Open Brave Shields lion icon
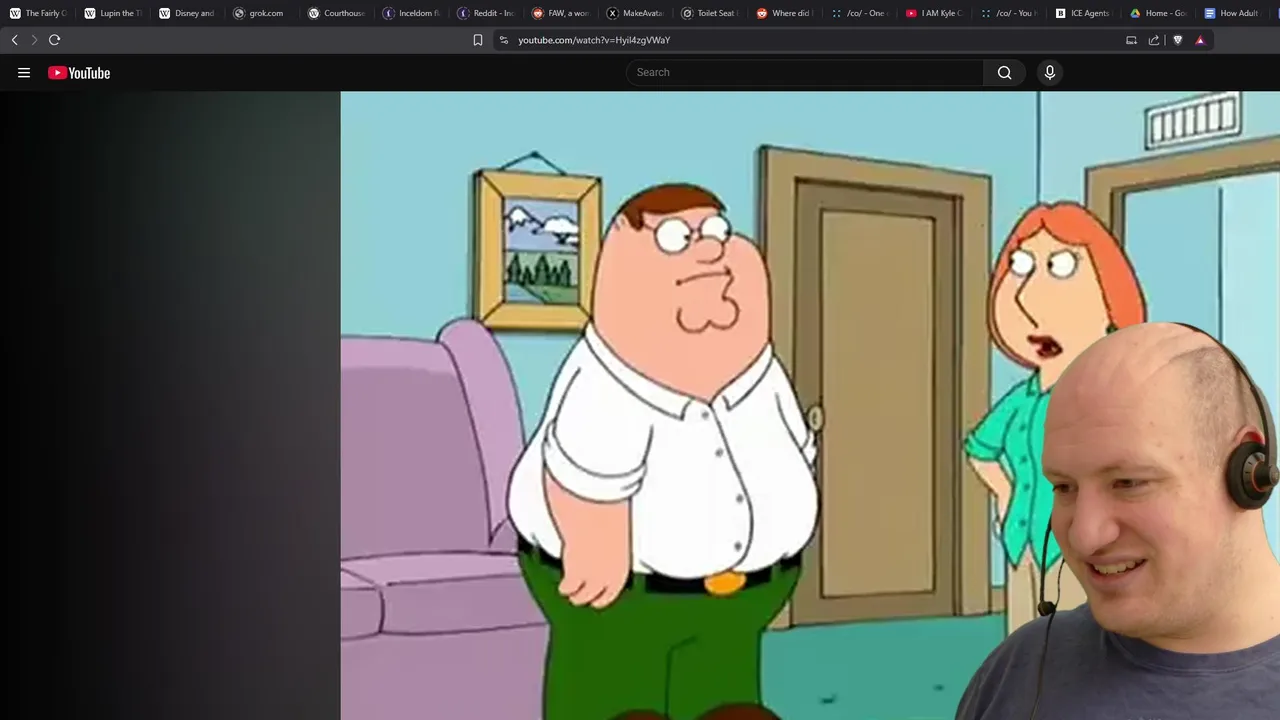The image size is (1280, 720). point(1177,40)
